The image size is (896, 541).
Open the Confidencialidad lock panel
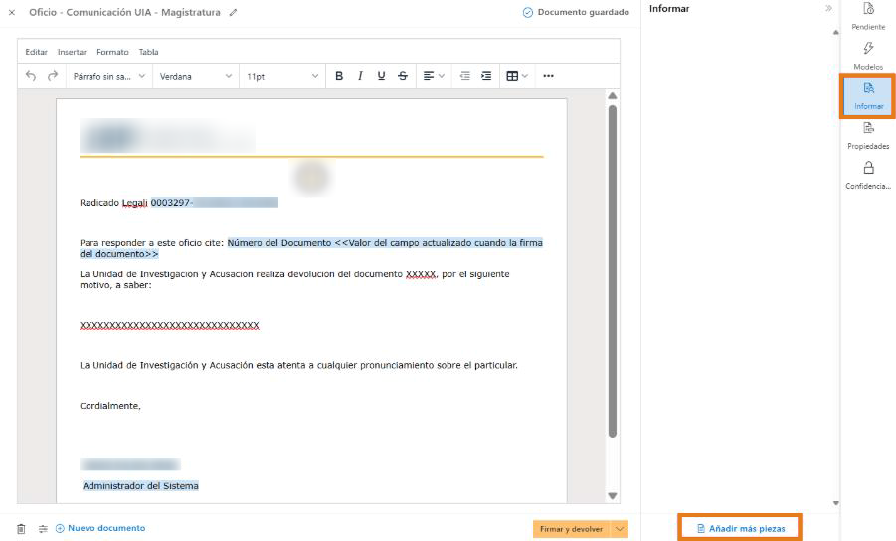point(868,176)
